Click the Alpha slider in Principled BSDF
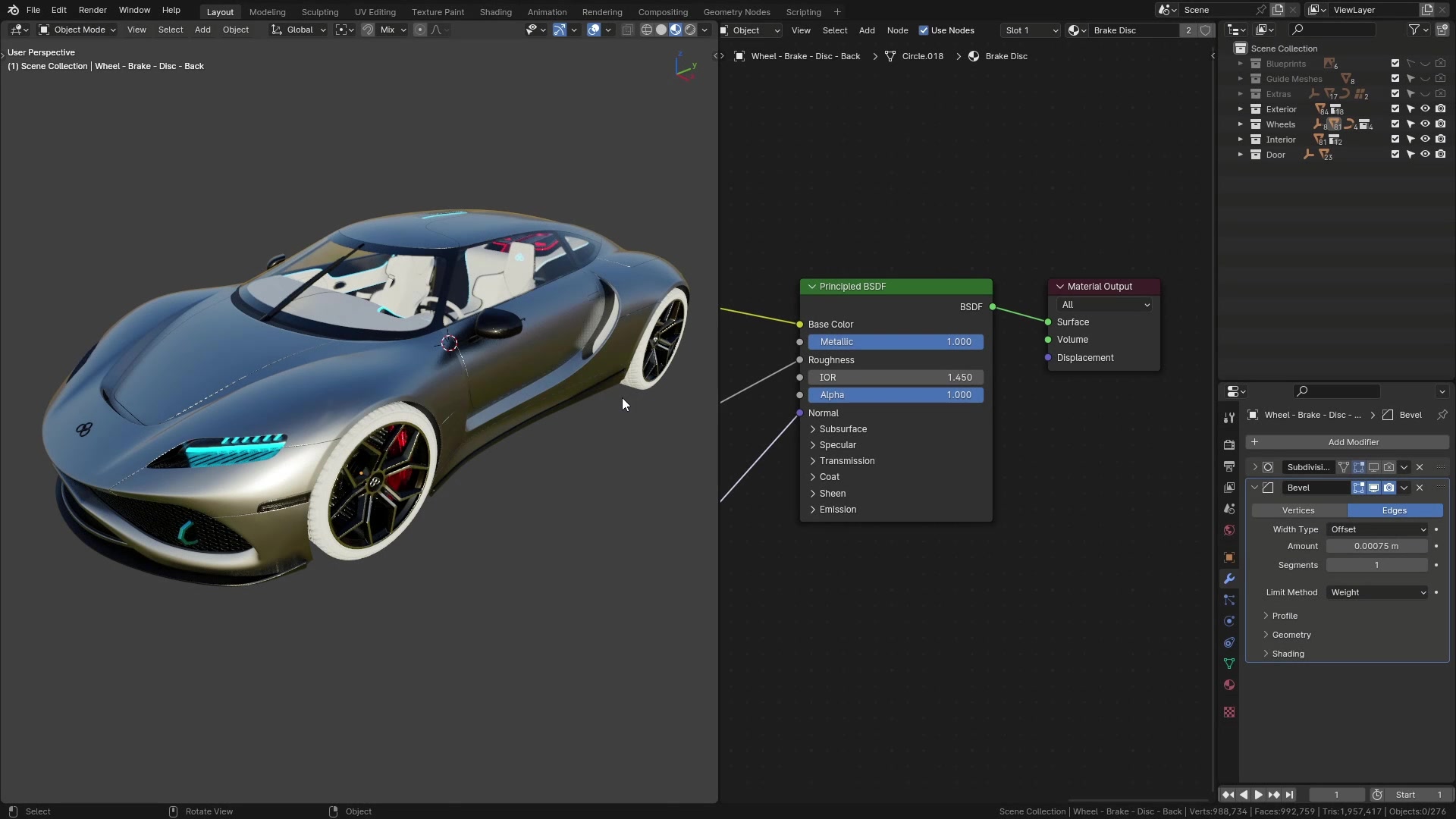Screen dimensions: 1456x819 (x=896, y=395)
